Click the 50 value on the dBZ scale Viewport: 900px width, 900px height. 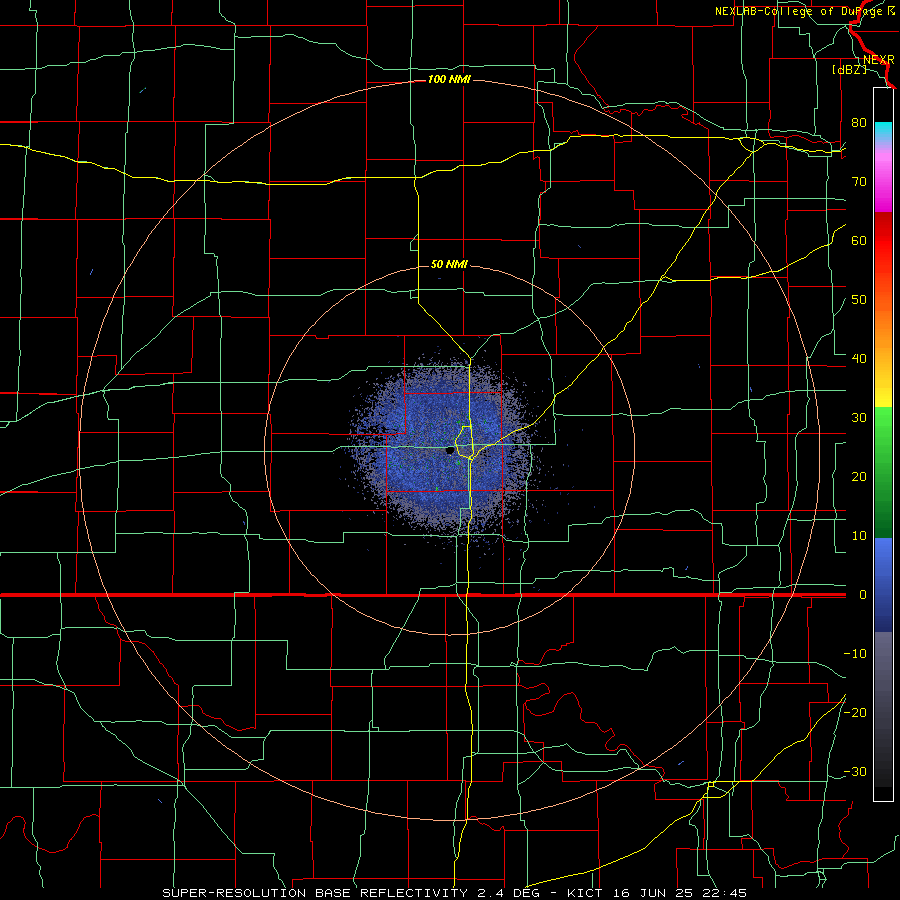tap(859, 300)
